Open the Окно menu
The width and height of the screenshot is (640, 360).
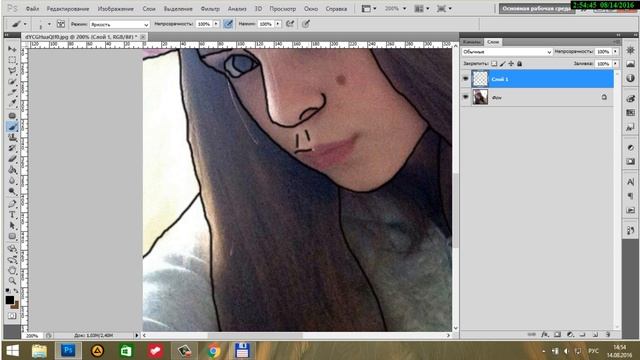tap(311, 9)
